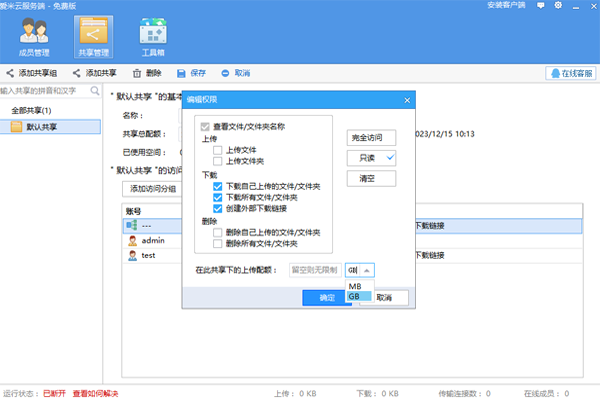Image resolution: width=600 pixels, height=400 pixels.
Task: Click the upload quota input field
Action: (313, 270)
